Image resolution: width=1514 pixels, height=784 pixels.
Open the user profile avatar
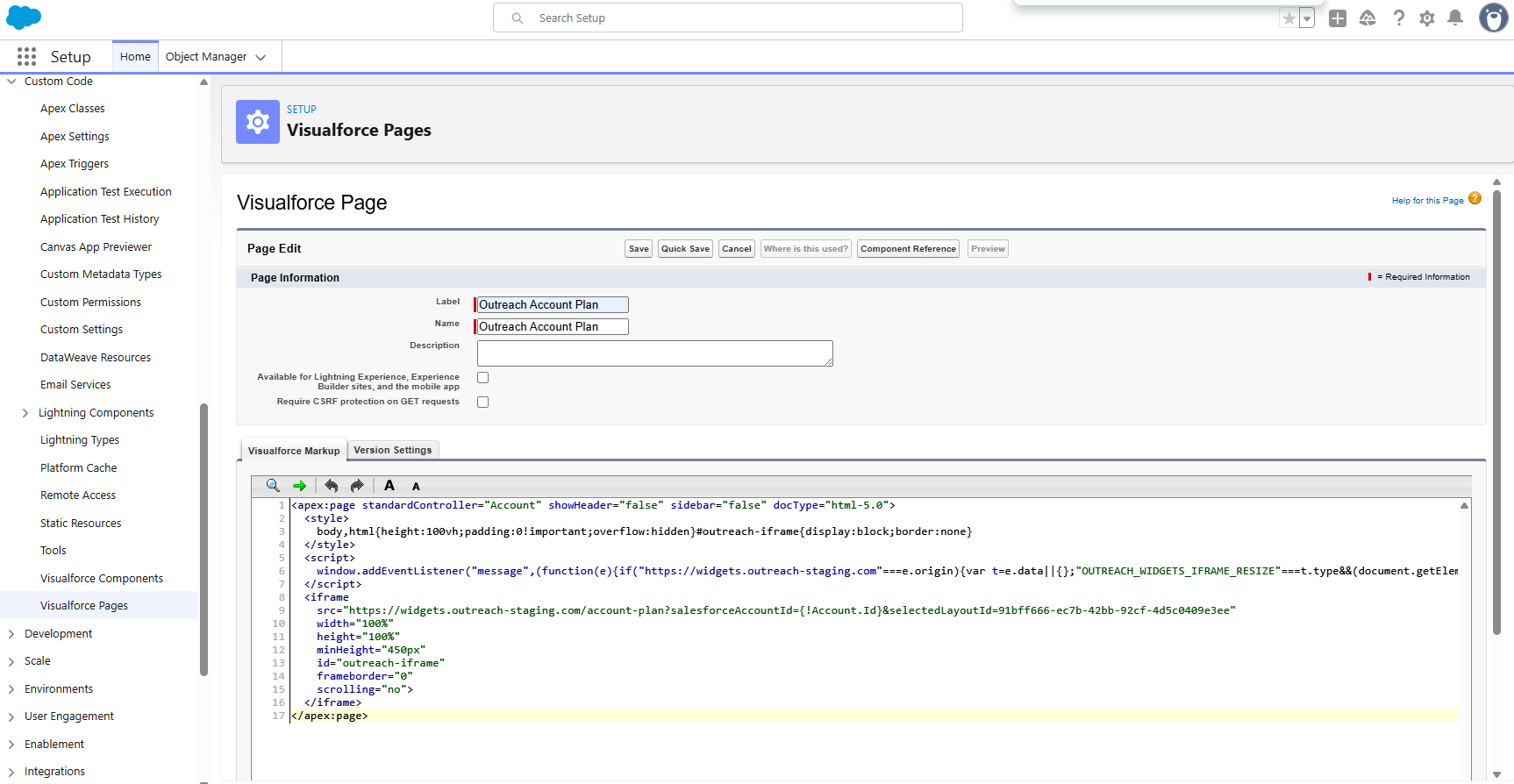point(1493,18)
